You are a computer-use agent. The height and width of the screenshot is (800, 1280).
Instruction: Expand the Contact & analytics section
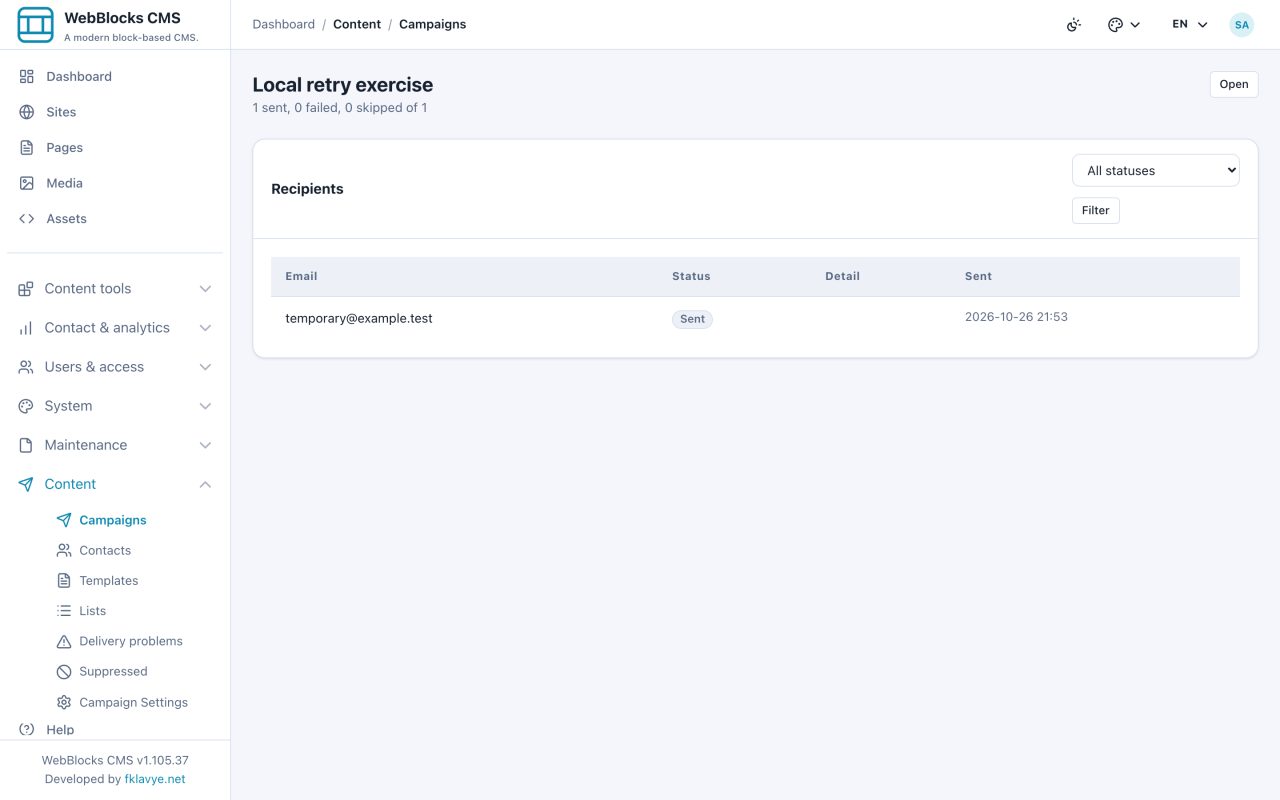pyautogui.click(x=115, y=328)
